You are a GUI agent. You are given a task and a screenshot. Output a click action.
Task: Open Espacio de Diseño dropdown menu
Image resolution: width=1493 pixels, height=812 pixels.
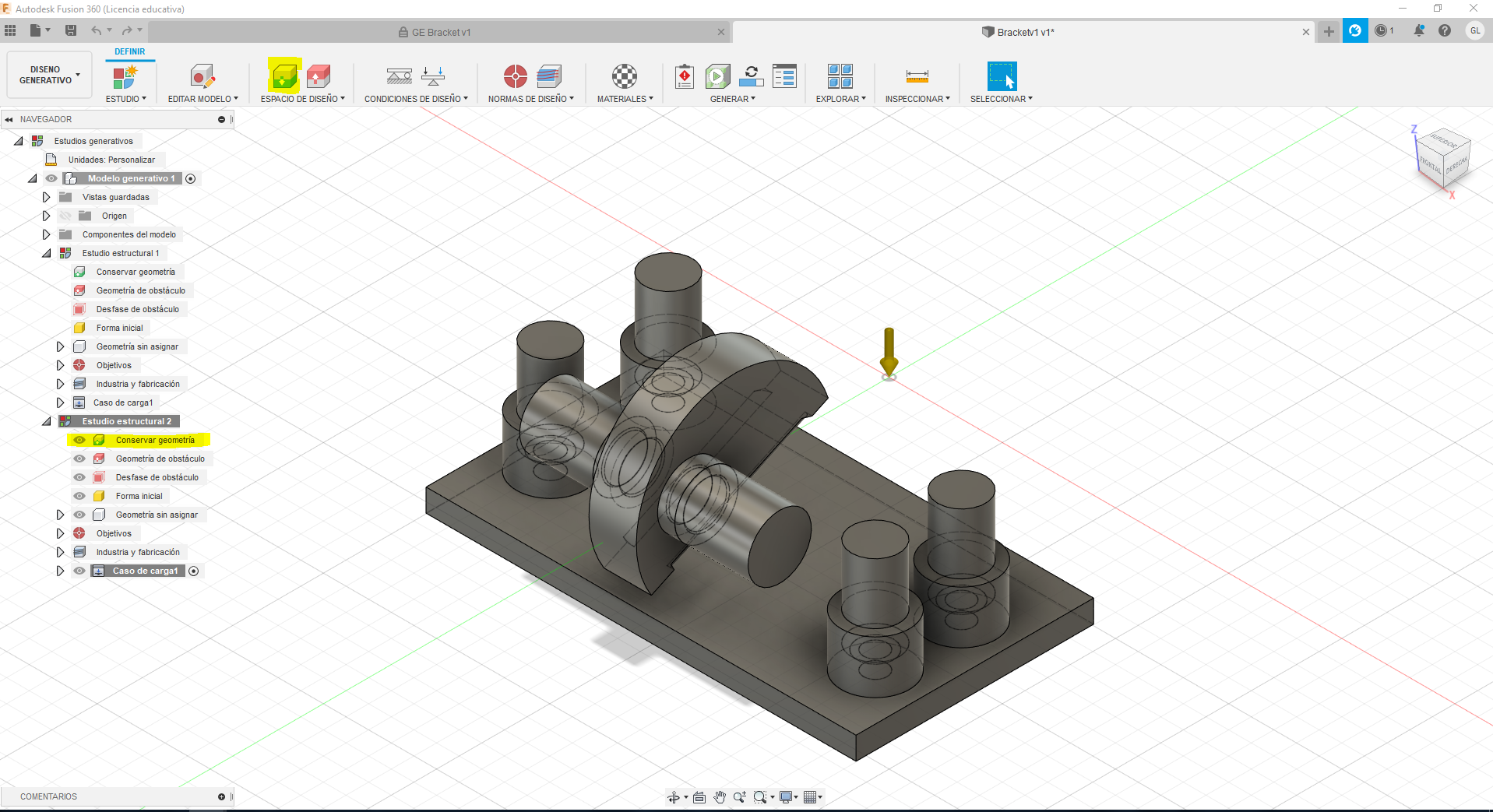coord(302,99)
